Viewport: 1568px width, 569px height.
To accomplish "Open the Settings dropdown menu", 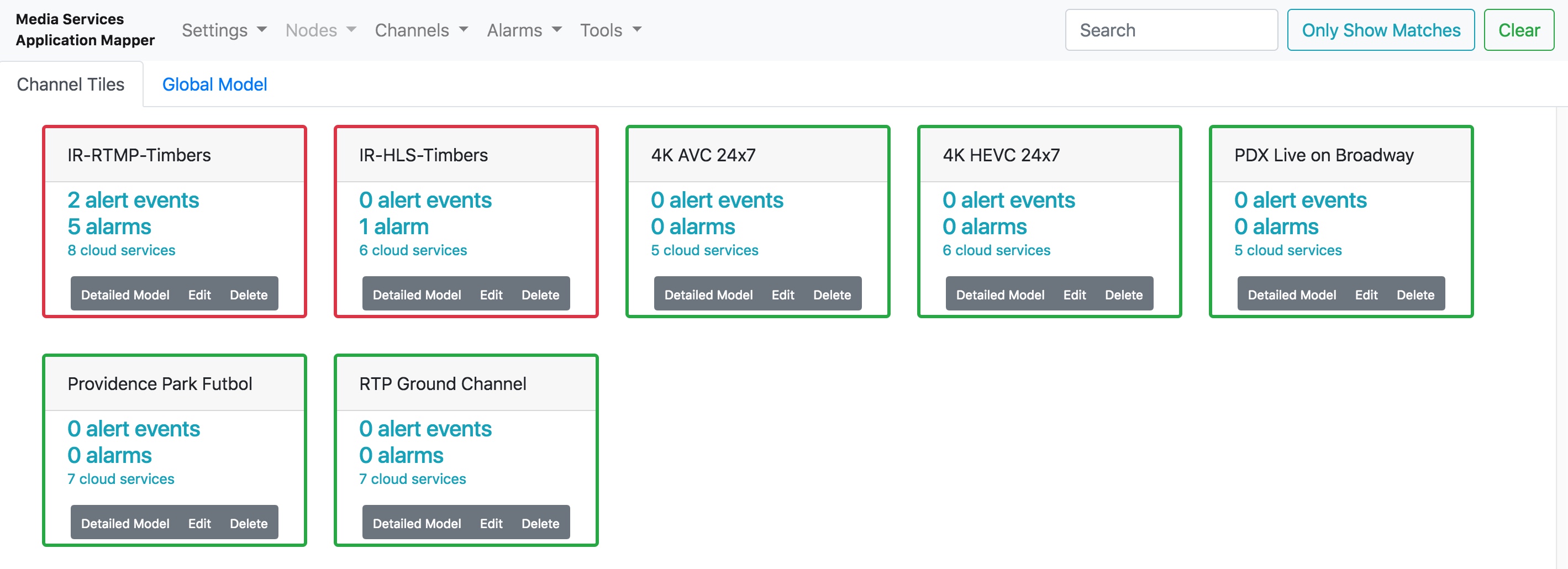I will [224, 30].
